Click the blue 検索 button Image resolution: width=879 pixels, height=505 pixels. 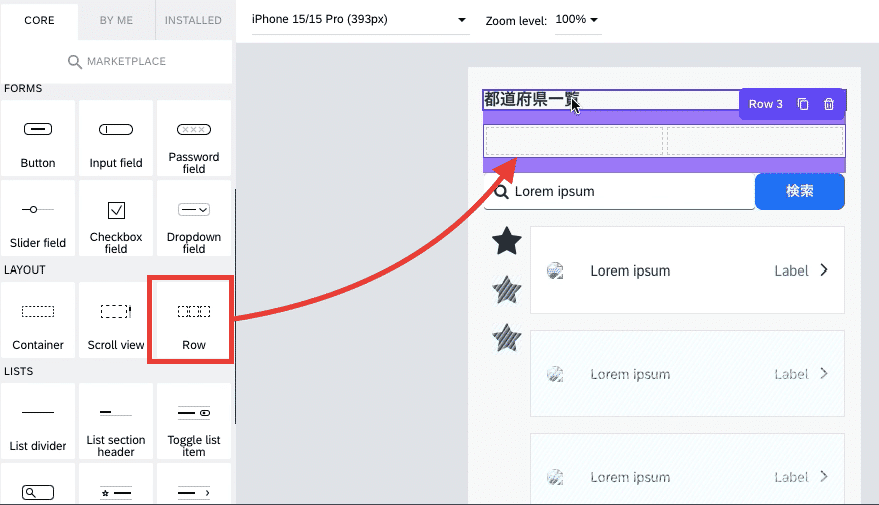point(799,191)
